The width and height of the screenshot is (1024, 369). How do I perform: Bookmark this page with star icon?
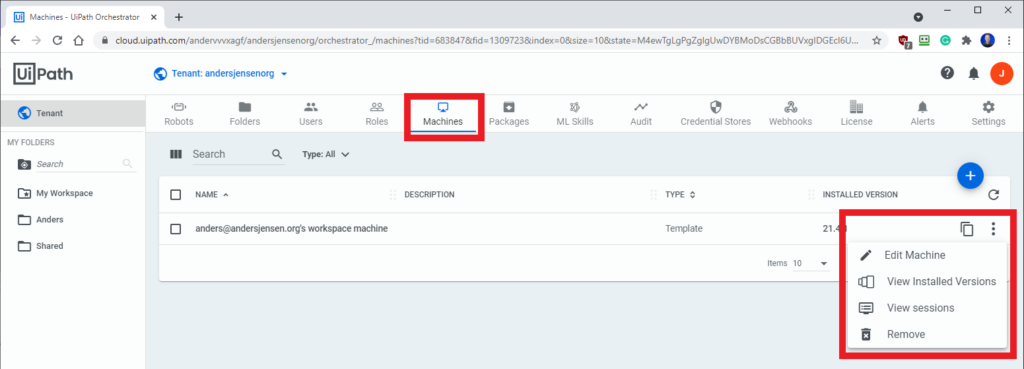click(876, 40)
